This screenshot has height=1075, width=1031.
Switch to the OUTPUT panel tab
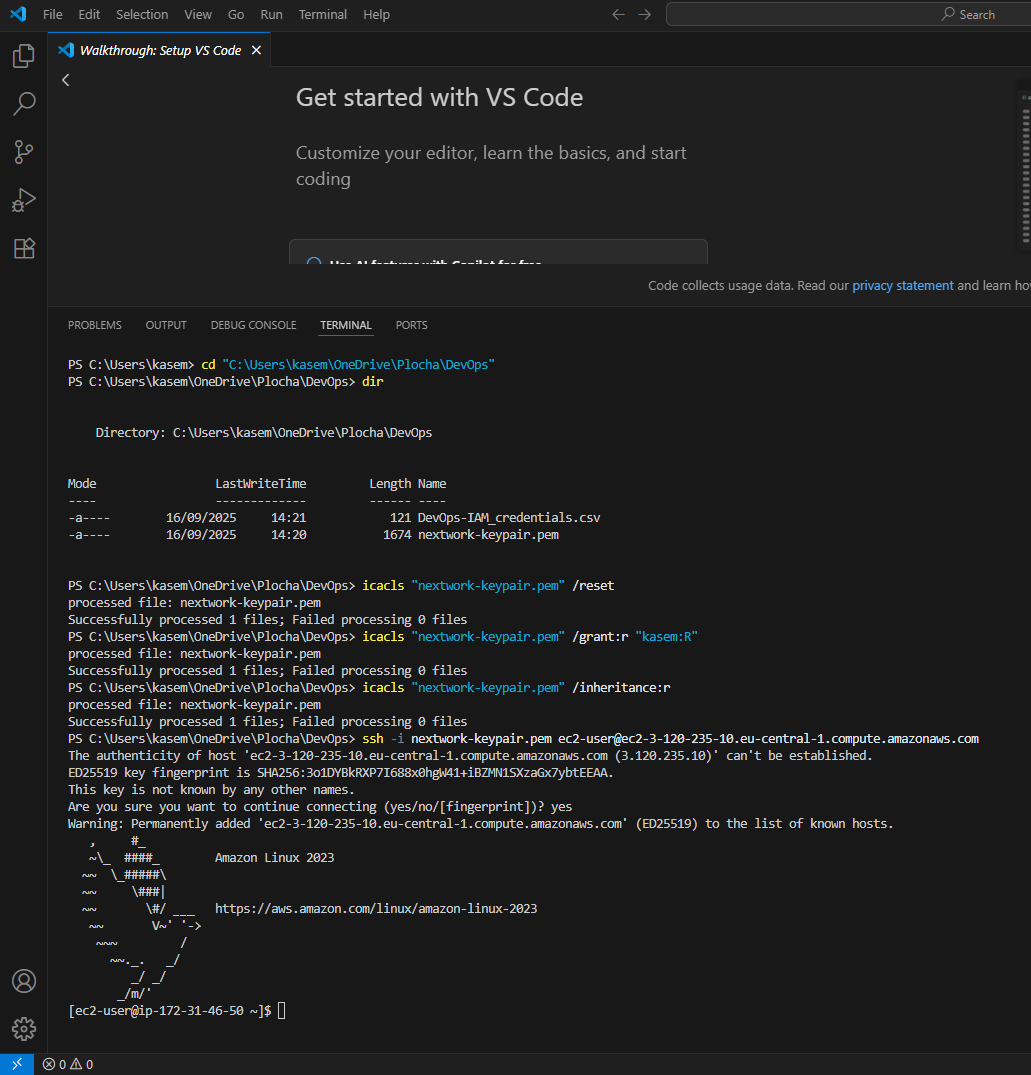tap(166, 325)
